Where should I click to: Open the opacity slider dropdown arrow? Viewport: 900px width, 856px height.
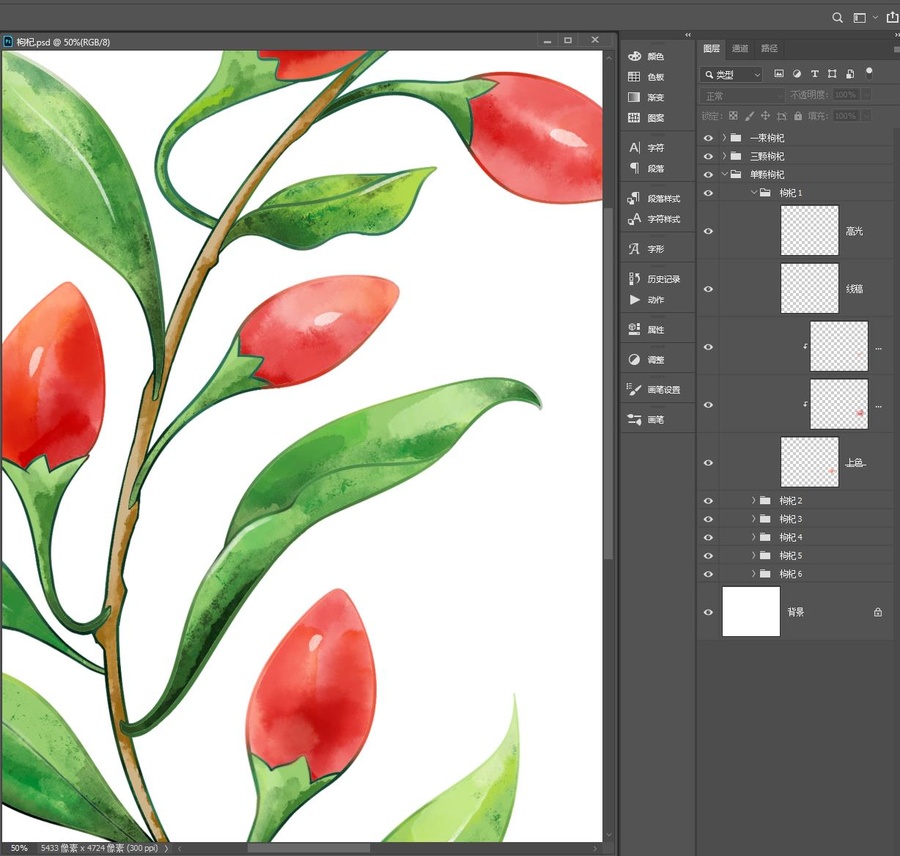click(x=866, y=94)
